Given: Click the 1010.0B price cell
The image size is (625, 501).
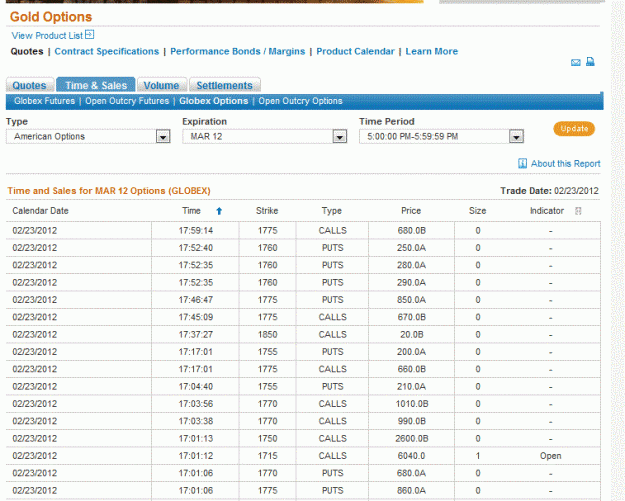Looking at the screenshot, I should pos(412,404).
